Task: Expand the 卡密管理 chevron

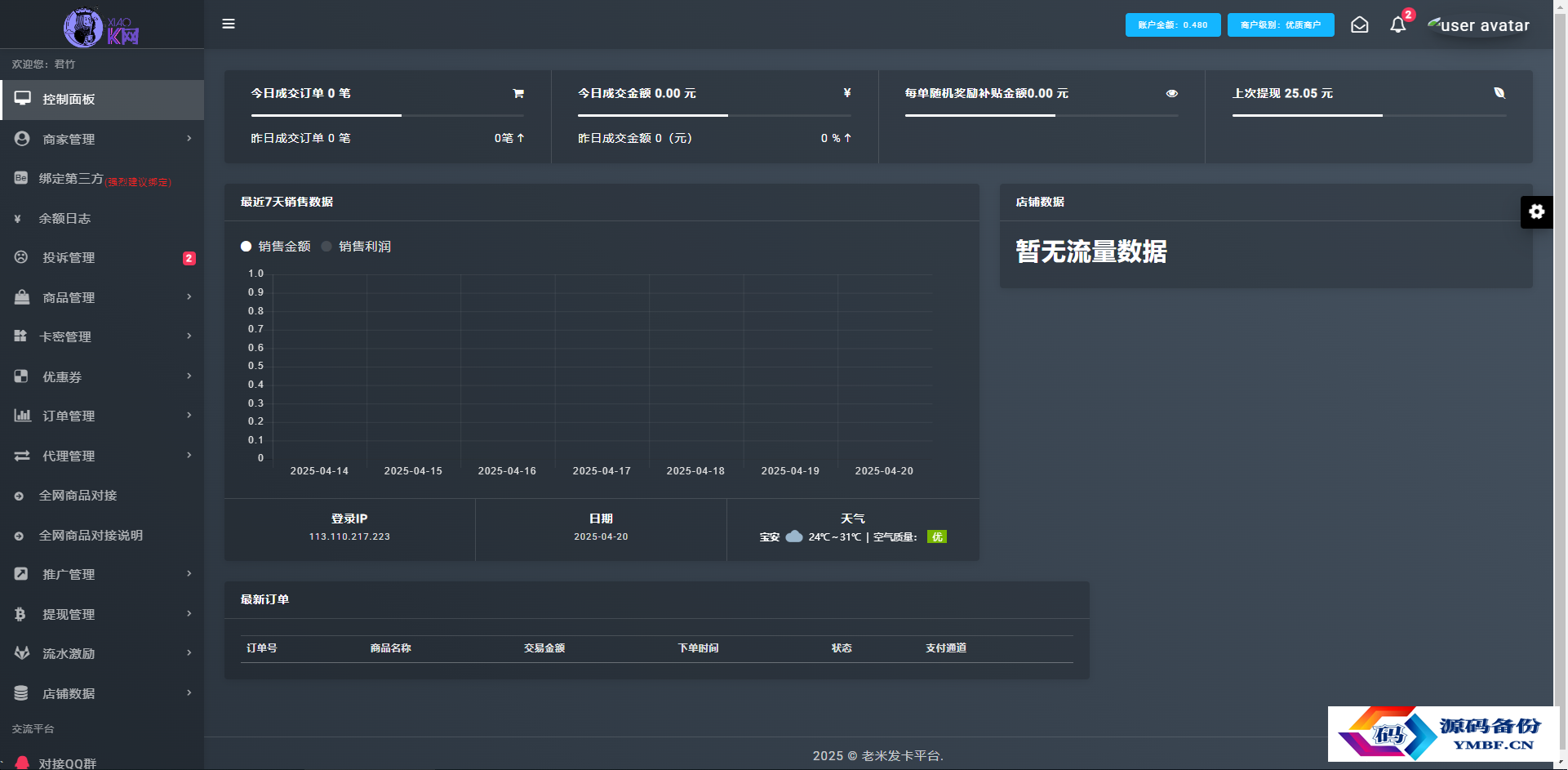Action: point(189,336)
